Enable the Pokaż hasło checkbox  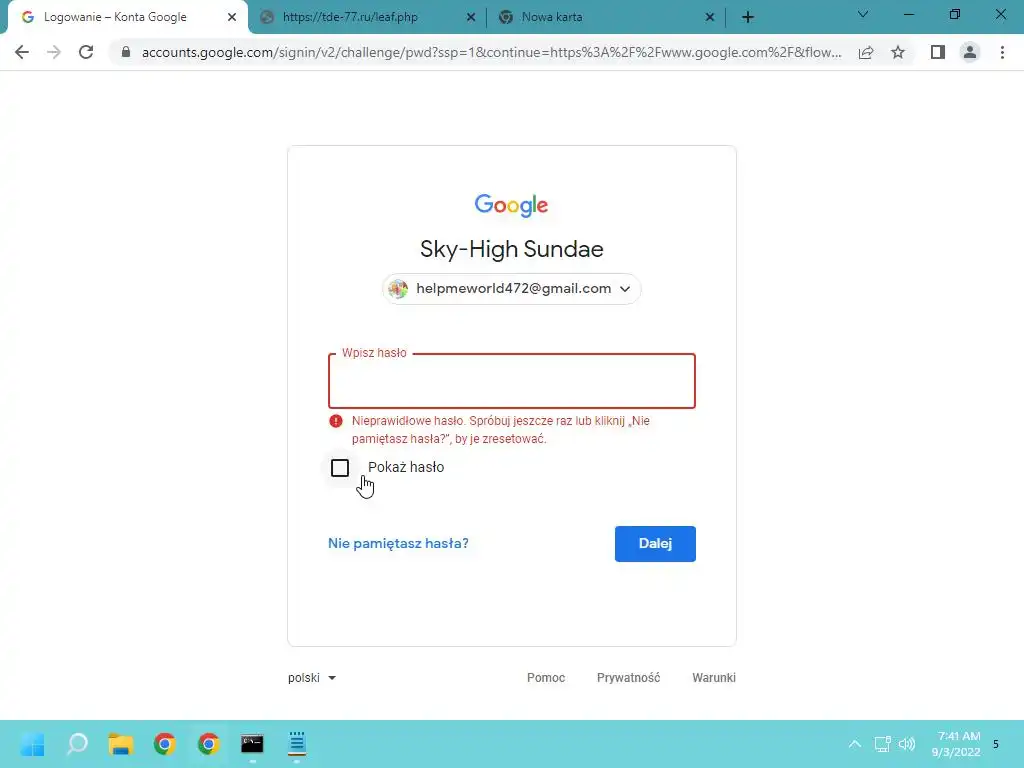click(340, 468)
